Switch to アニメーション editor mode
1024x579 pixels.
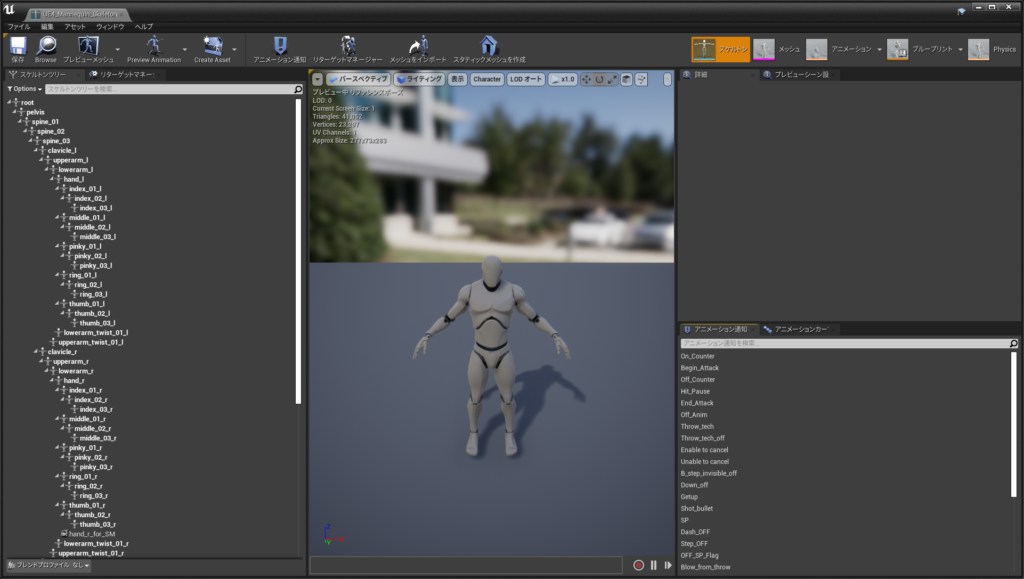click(x=839, y=49)
